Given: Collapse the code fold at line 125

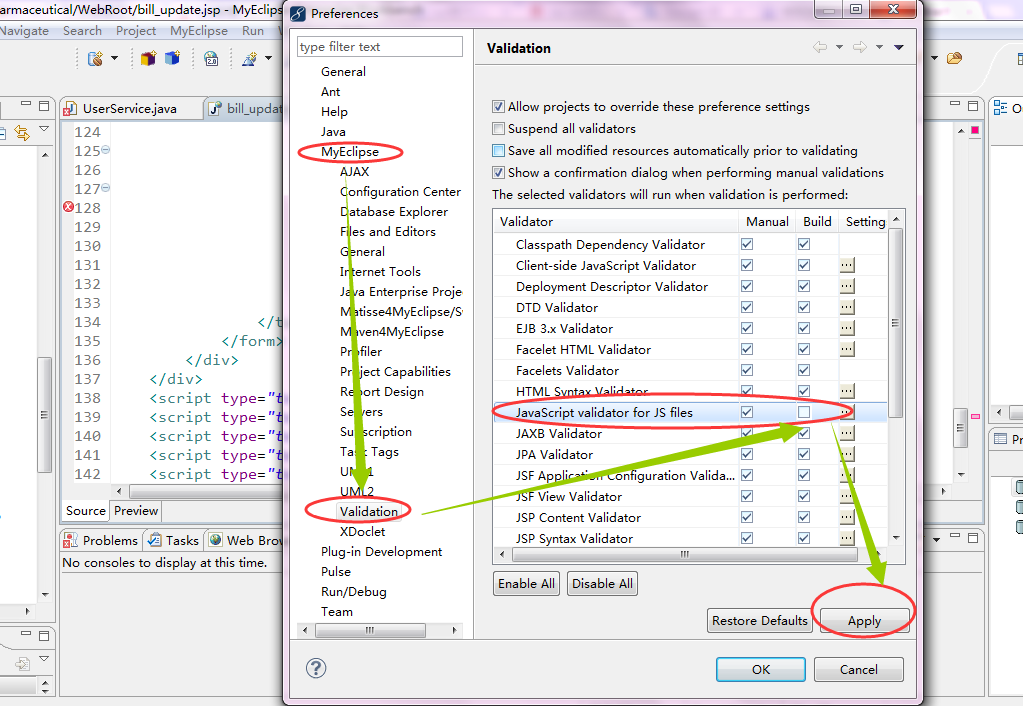Looking at the screenshot, I should (106, 150).
